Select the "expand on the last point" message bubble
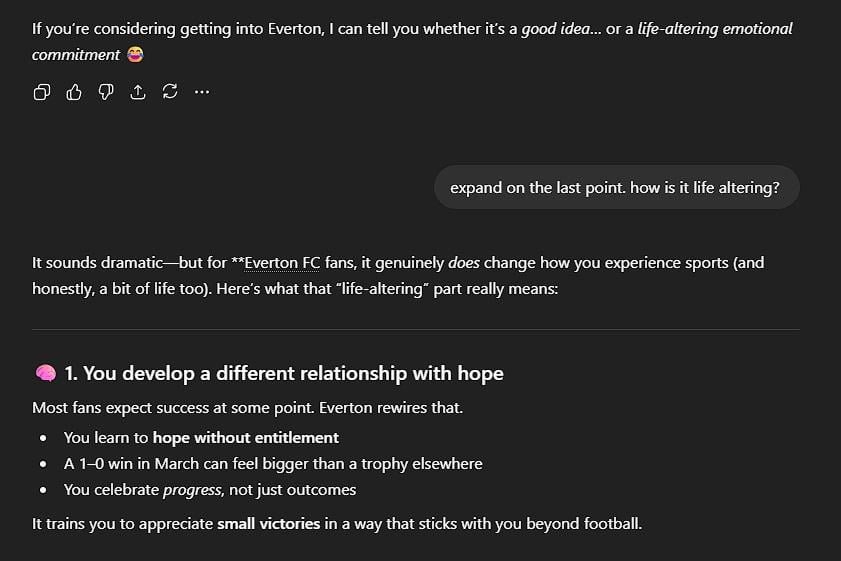Image resolution: width=841 pixels, height=561 pixels. pos(615,187)
